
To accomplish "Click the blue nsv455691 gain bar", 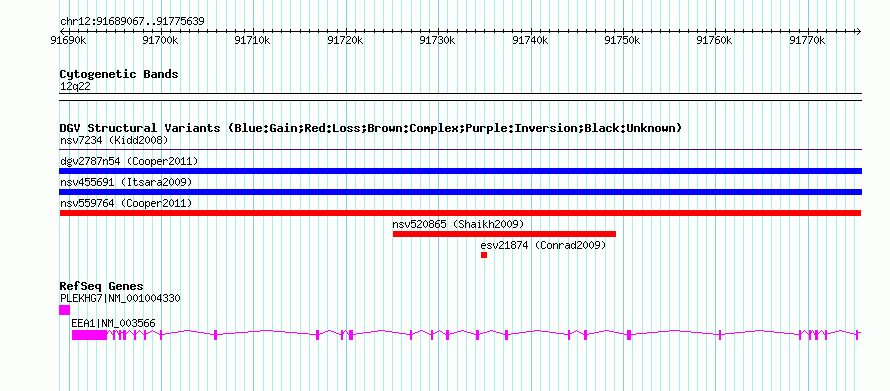I will 460,192.
